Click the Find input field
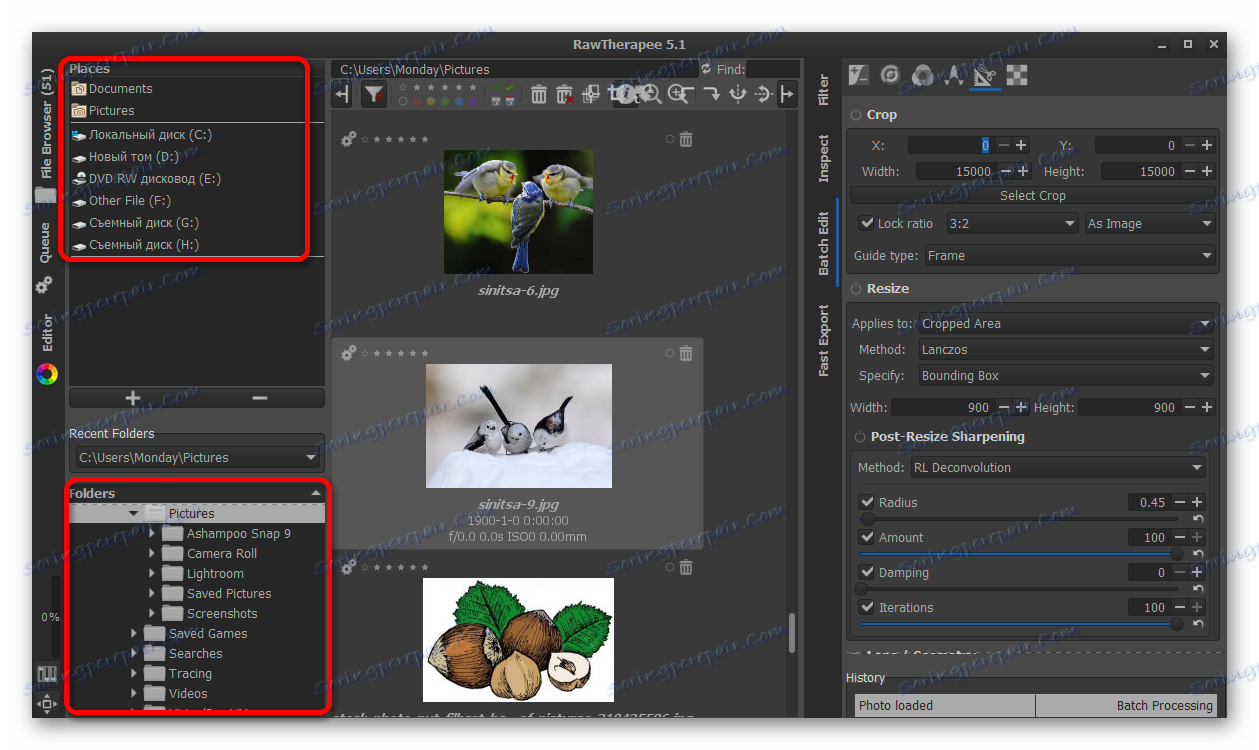The width and height of the screenshot is (1259, 750). click(772, 69)
